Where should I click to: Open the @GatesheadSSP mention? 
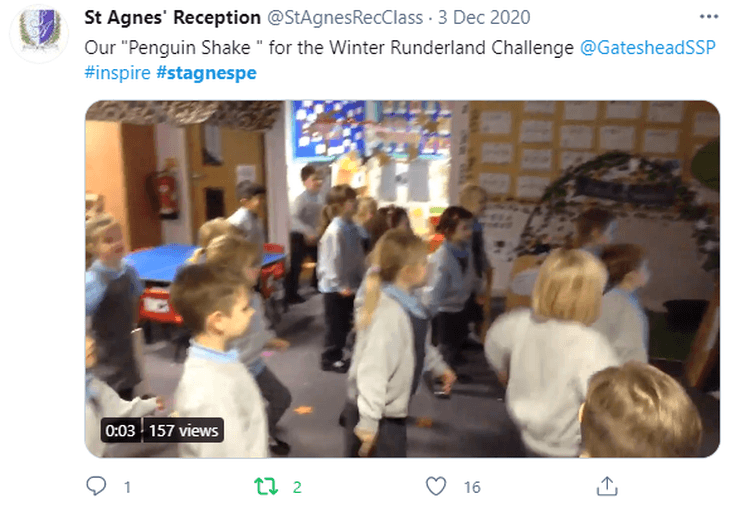click(x=648, y=48)
